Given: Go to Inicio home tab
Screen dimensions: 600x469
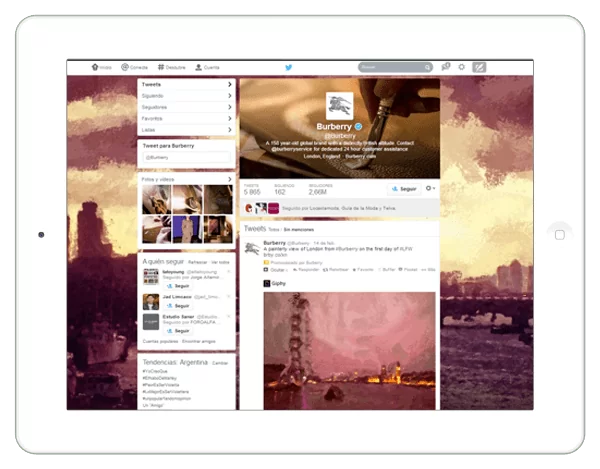Looking at the screenshot, I should tap(101, 67).
